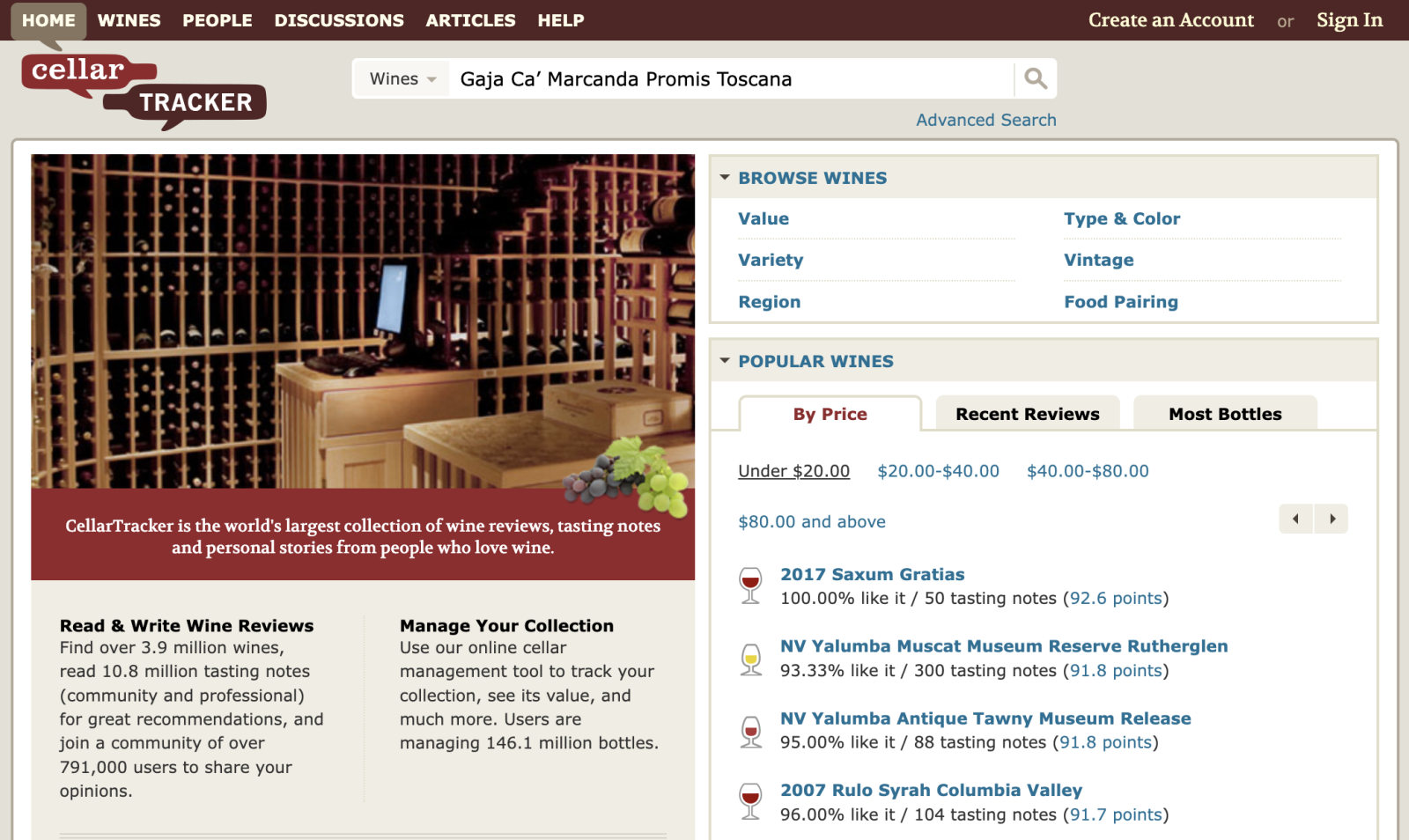Open the Wines menu item
This screenshot has height=840, width=1409.
click(x=129, y=20)
